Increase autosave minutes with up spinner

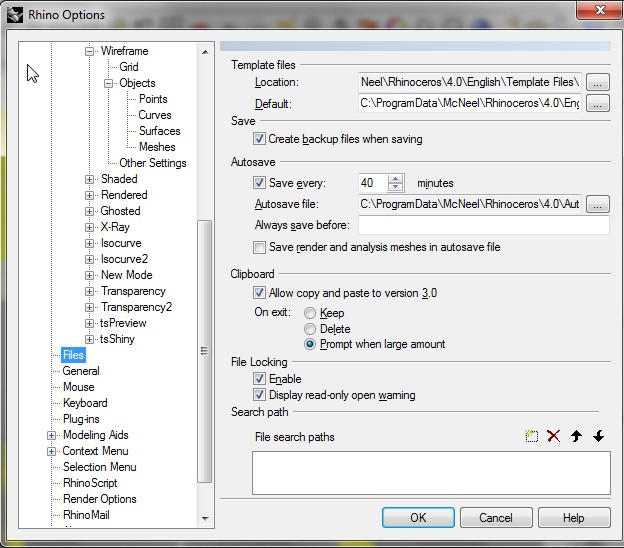[x=395, y=179]
